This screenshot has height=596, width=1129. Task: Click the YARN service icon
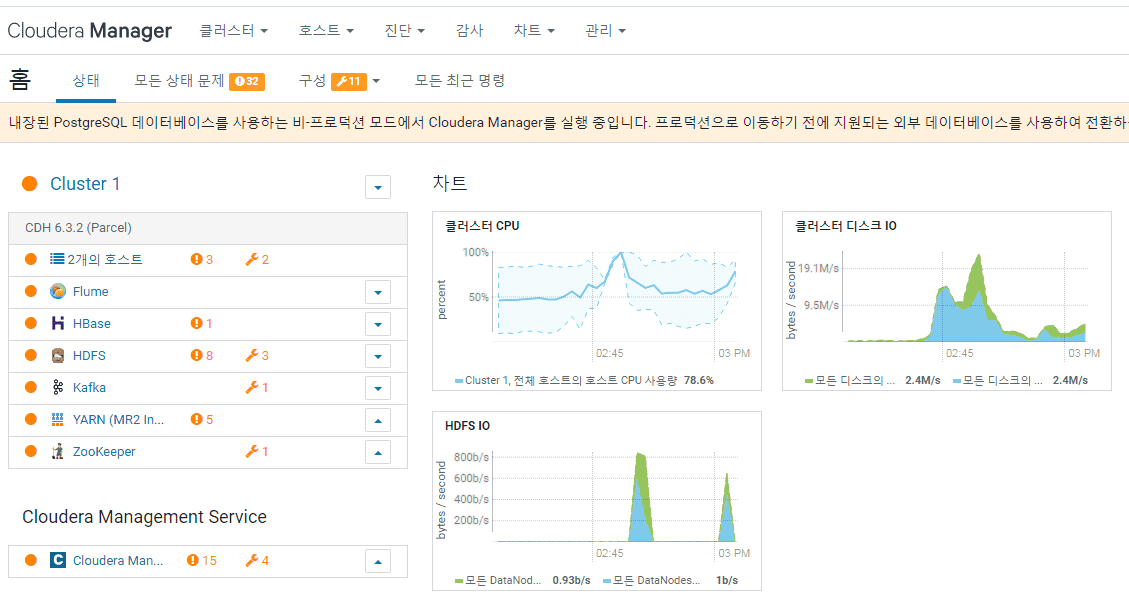point(58,420)
